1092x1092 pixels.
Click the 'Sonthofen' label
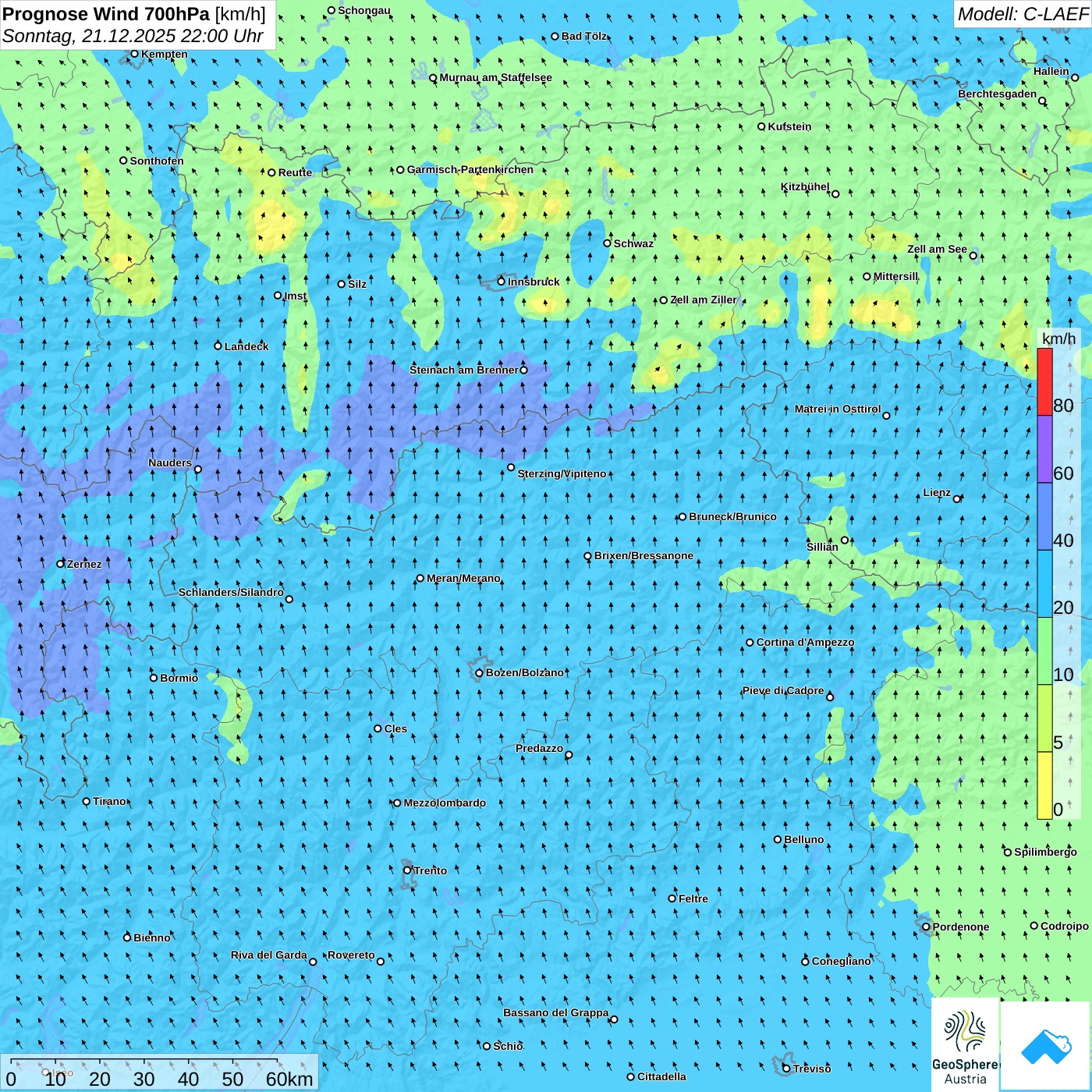[157, 161]
